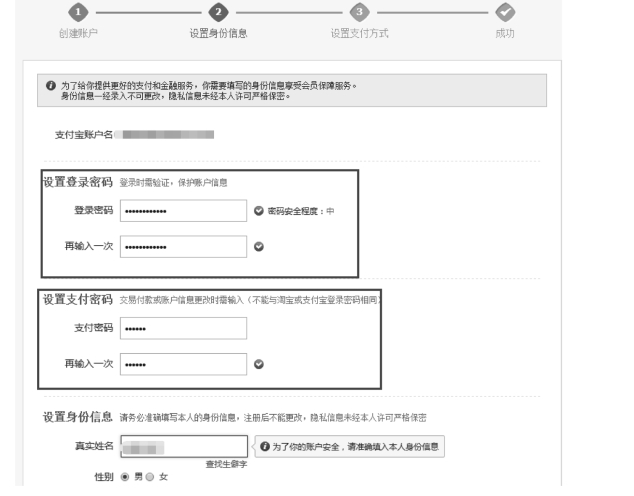
Task: Click the 设置支付方式 step label
Action: pos(359,33)
